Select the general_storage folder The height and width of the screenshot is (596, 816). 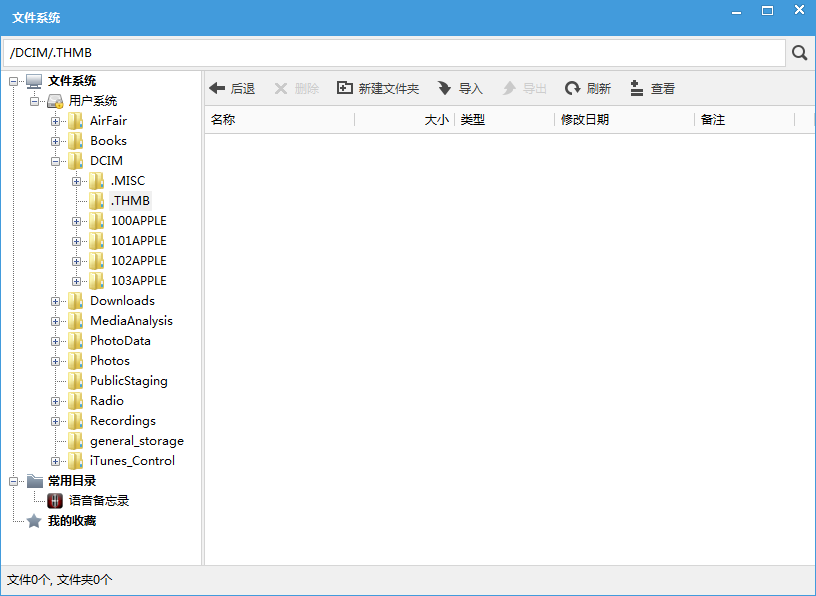pyautogui.click(x=135, y=440)
